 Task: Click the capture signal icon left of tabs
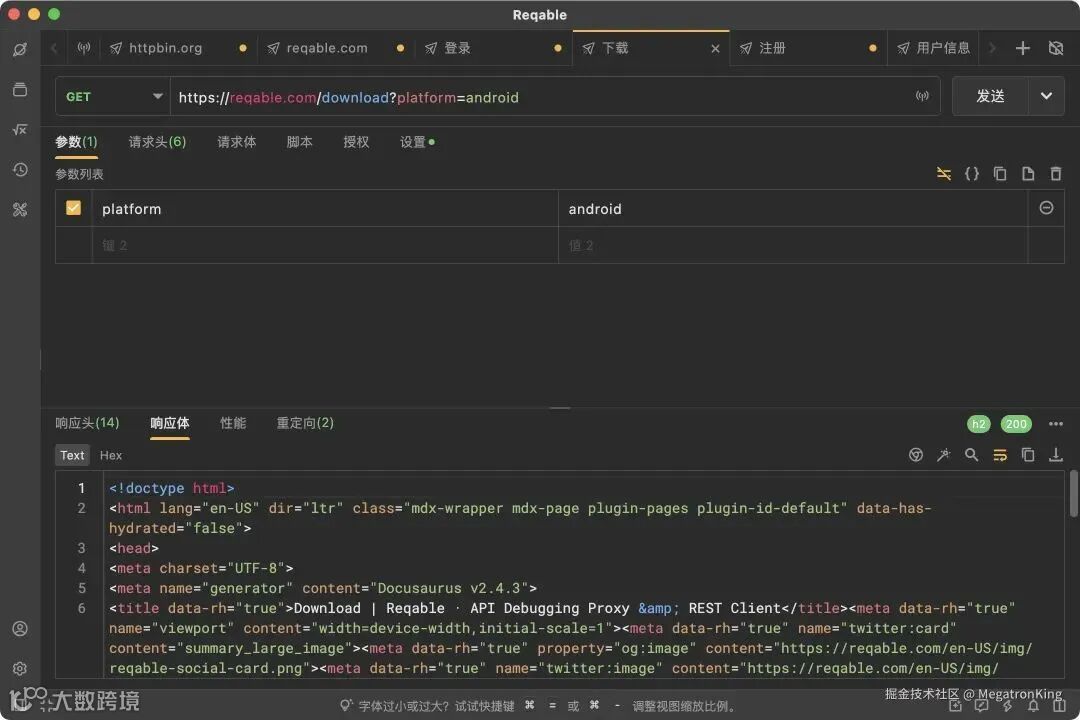click(83, 48)
